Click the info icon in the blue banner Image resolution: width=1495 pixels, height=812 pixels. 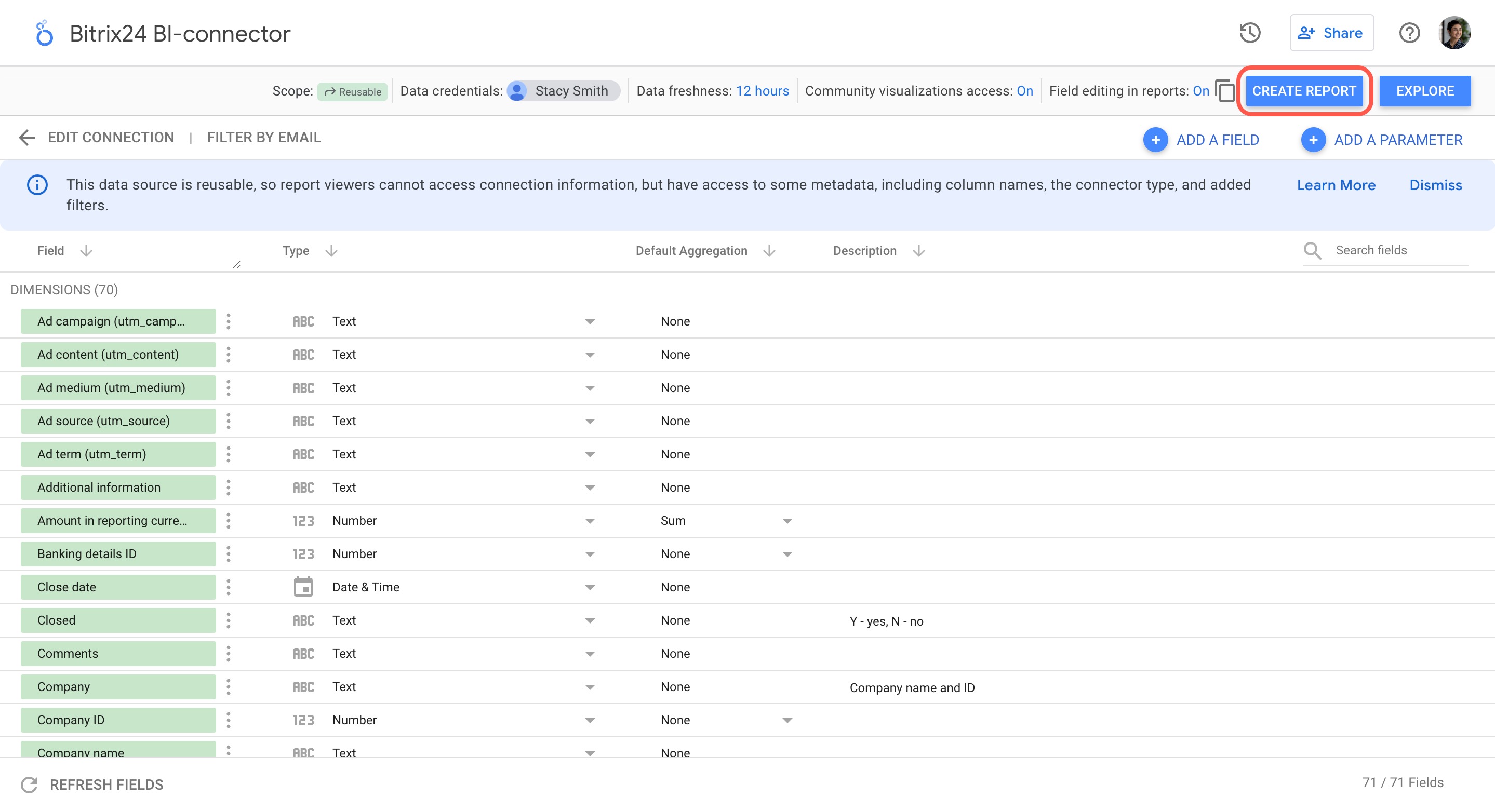click(x=37, y=185)
